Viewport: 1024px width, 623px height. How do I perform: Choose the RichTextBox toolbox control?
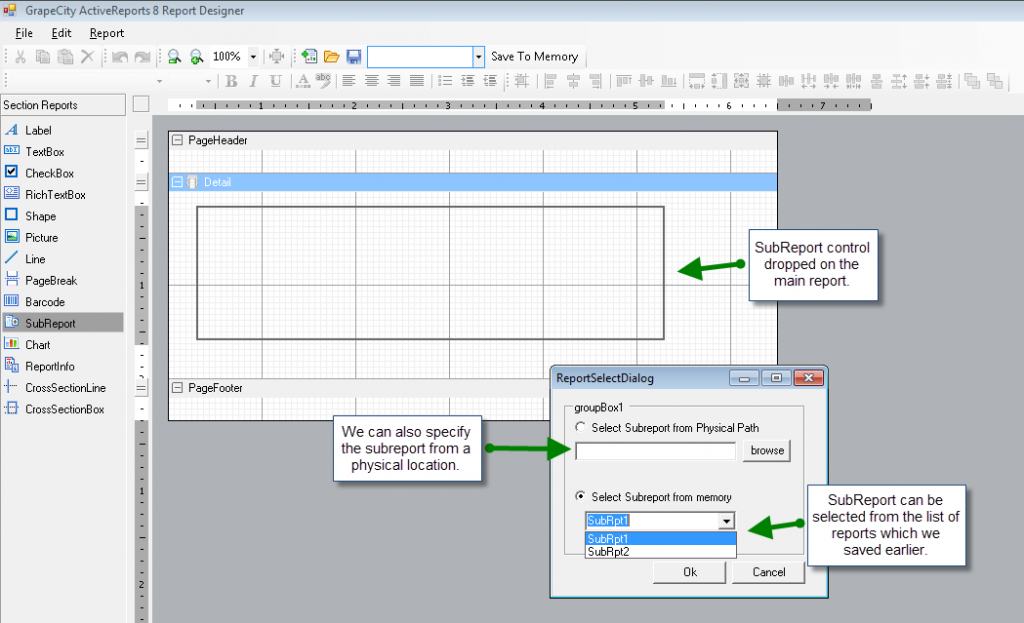55,195
